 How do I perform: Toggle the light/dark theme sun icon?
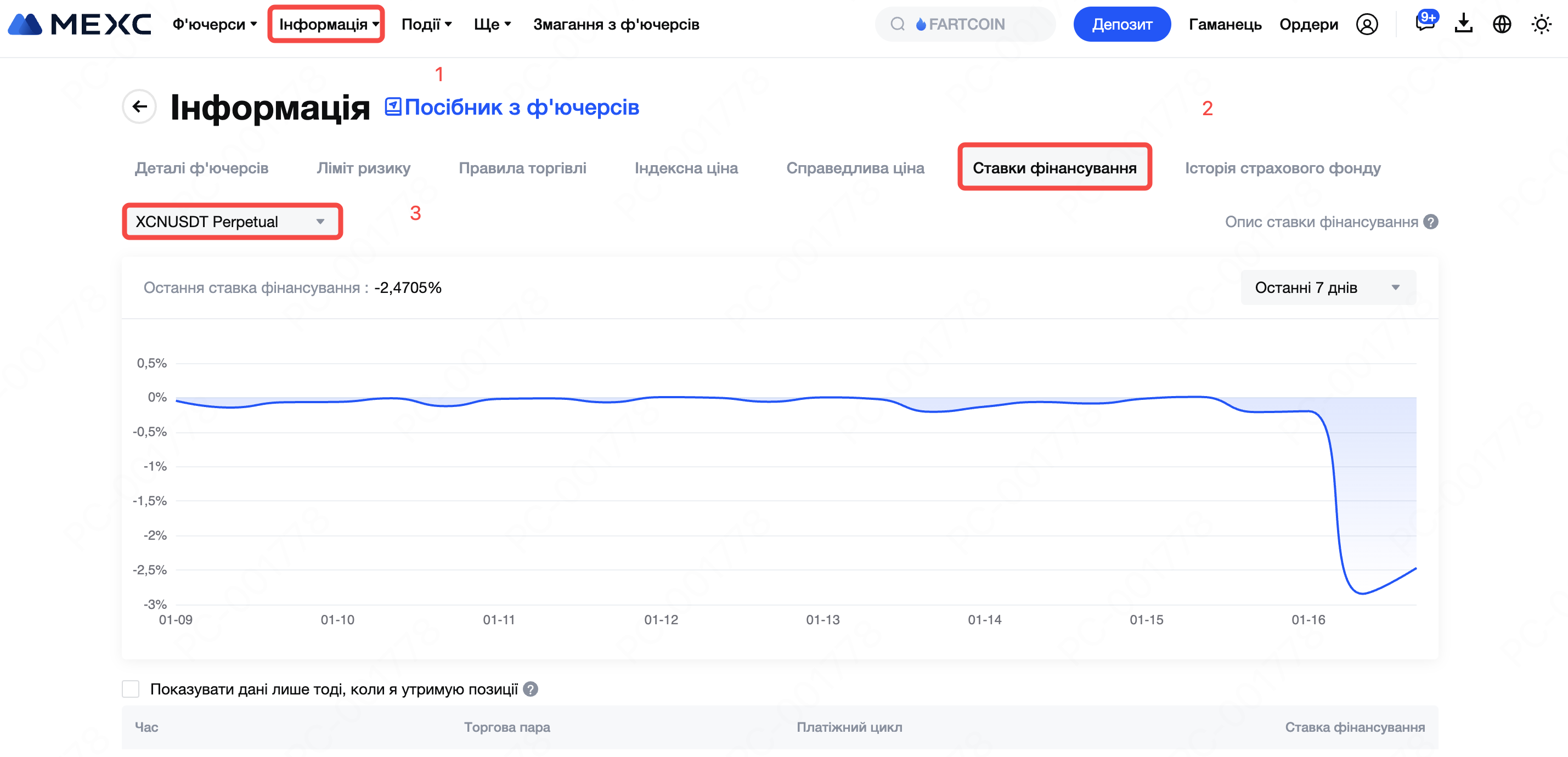1541,24
